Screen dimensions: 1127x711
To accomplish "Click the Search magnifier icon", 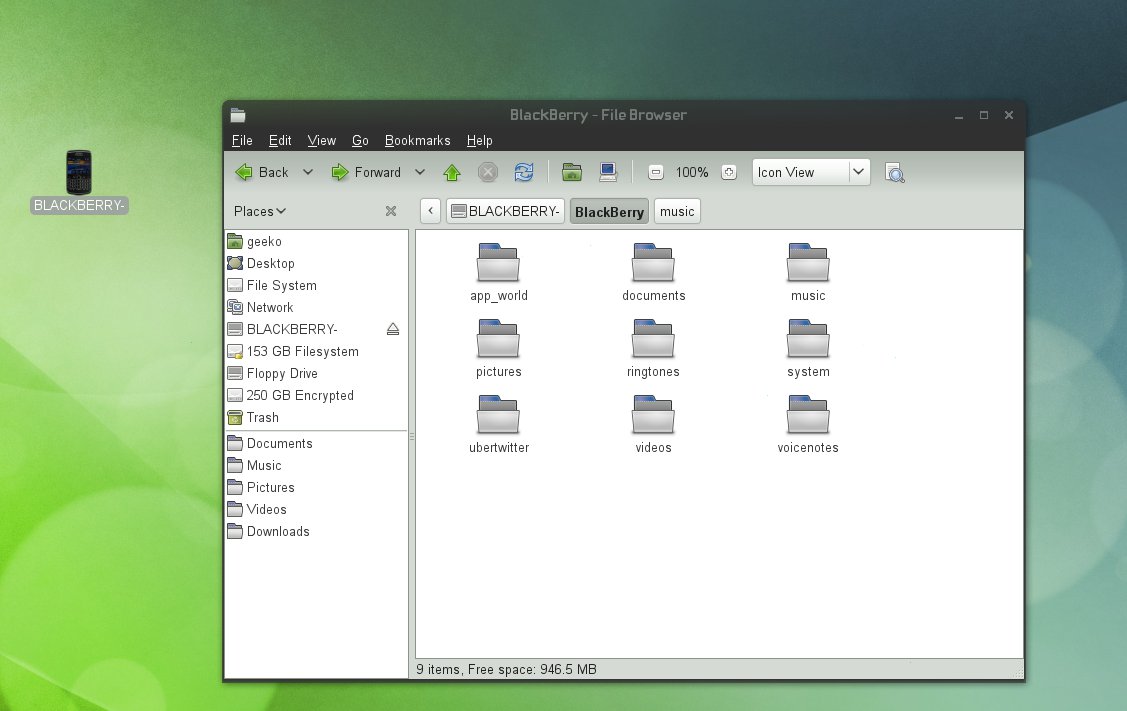I will (895, 172).
